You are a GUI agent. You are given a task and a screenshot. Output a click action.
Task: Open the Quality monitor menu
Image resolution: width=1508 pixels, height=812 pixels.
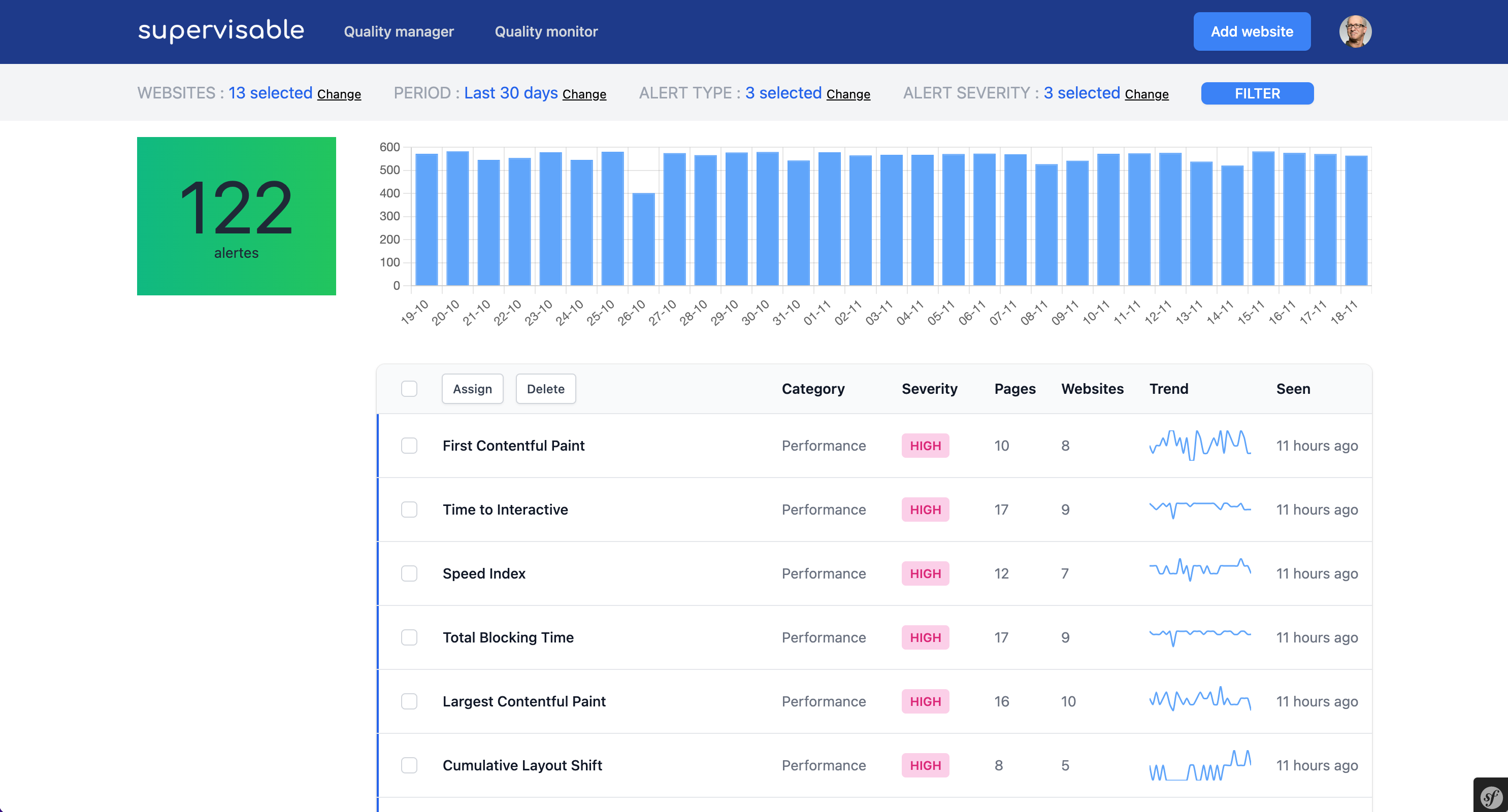click(546, 31)
